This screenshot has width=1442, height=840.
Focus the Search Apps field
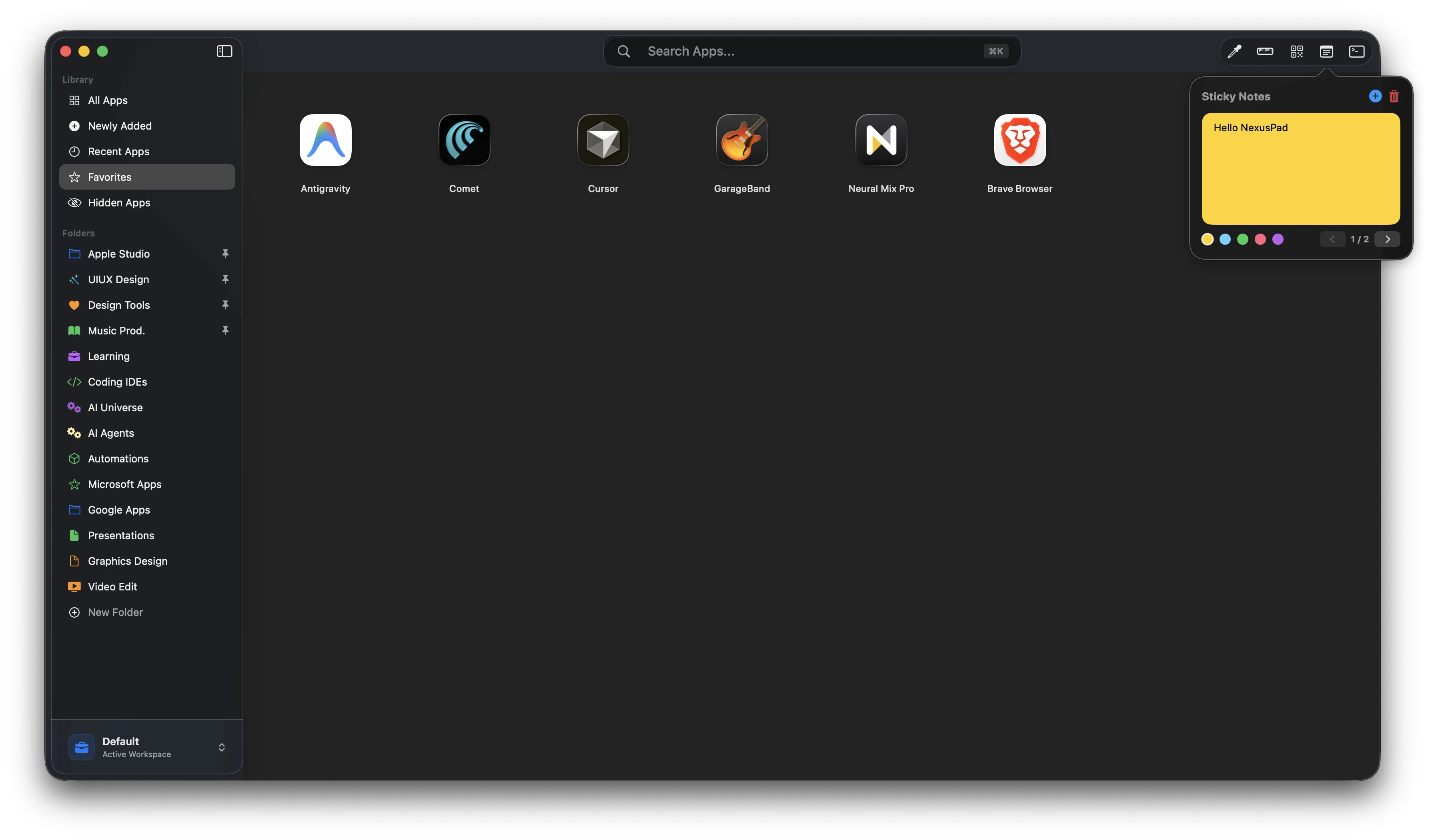[x=812, y=51]
